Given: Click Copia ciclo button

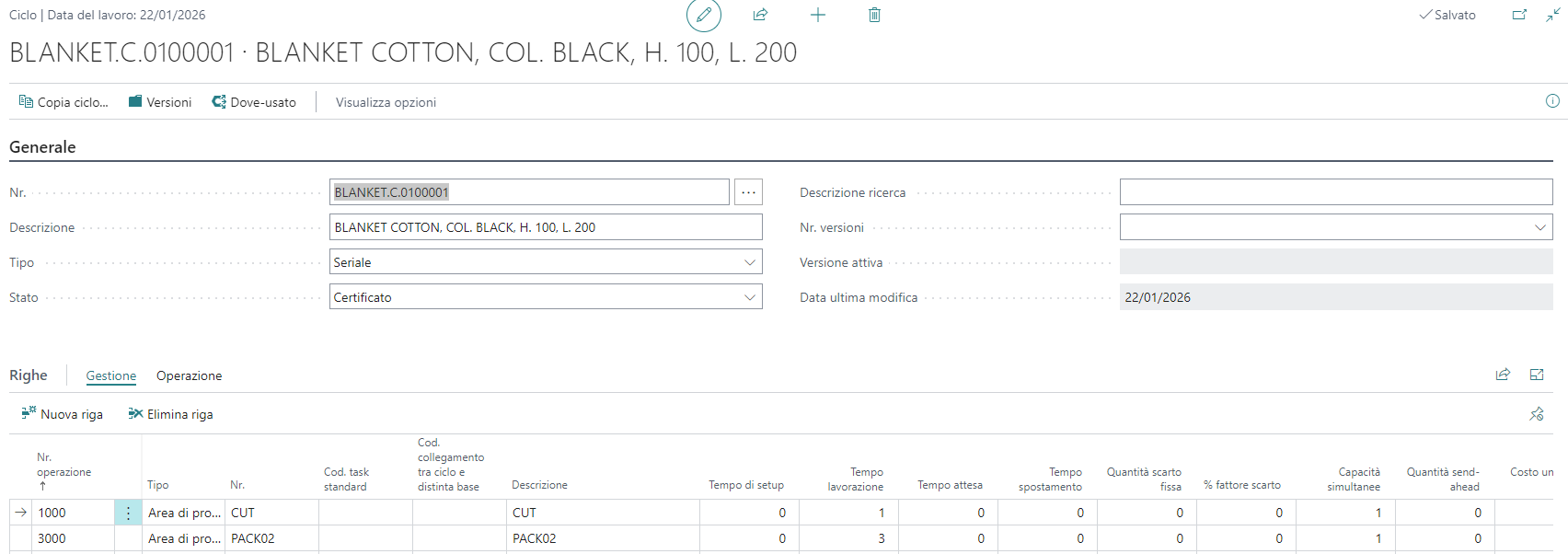Looking at the screenshot, I should point(63,102).
